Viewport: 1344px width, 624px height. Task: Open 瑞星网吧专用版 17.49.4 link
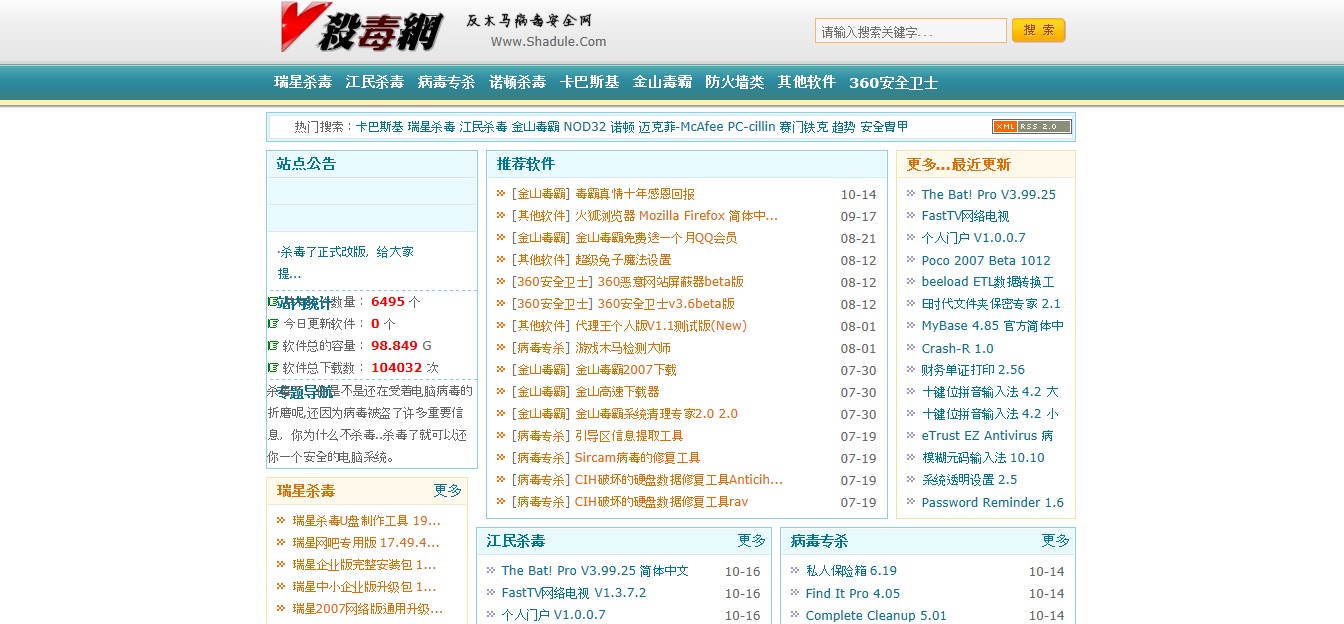[366, 543]
